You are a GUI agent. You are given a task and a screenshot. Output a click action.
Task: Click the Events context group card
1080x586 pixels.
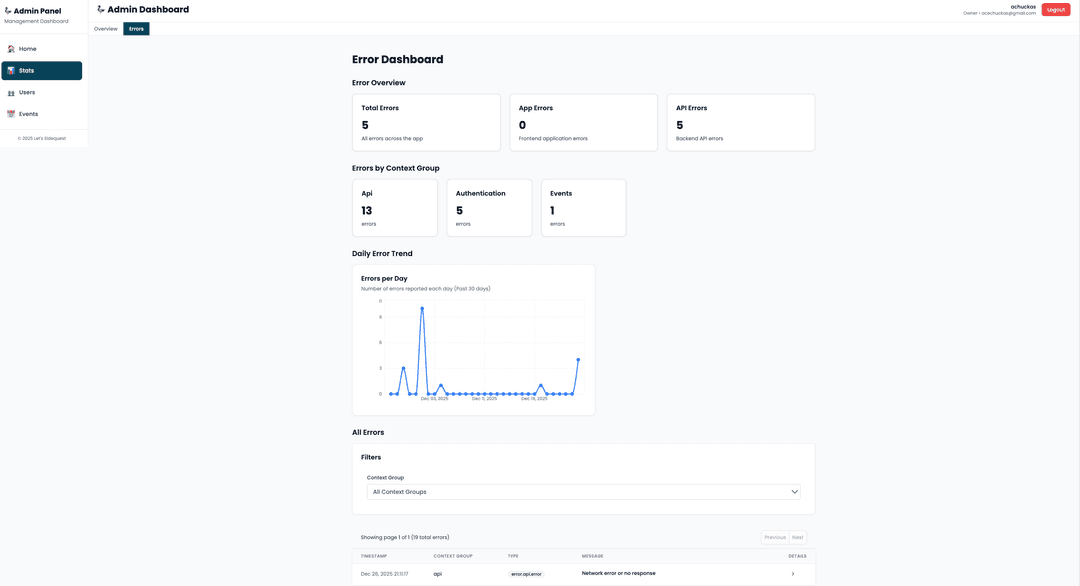(583, 208)
